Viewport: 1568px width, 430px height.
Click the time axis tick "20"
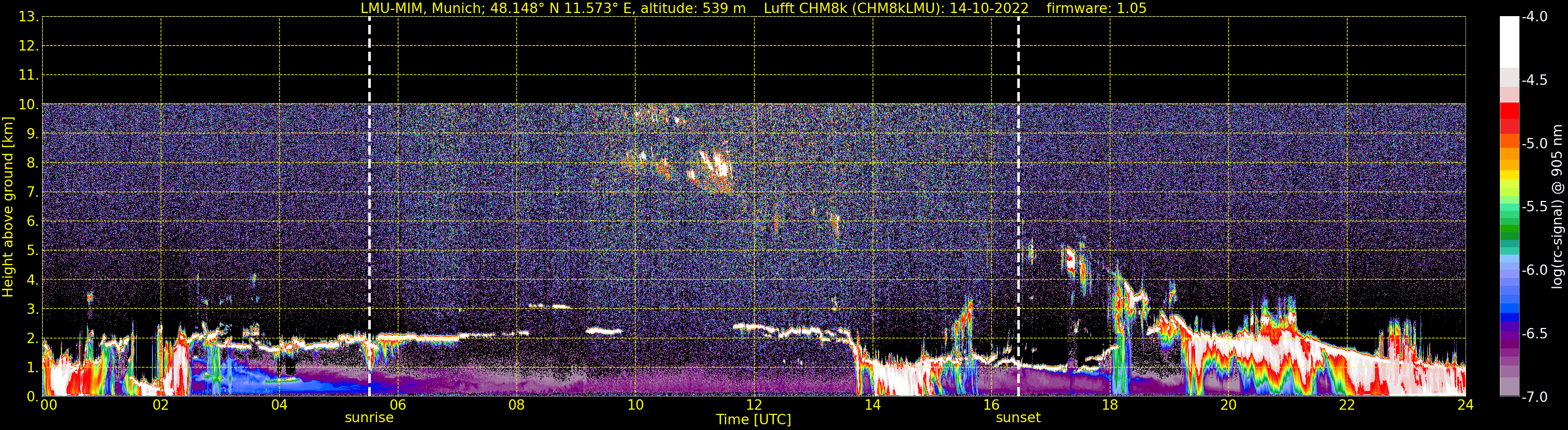point(1229,405)
